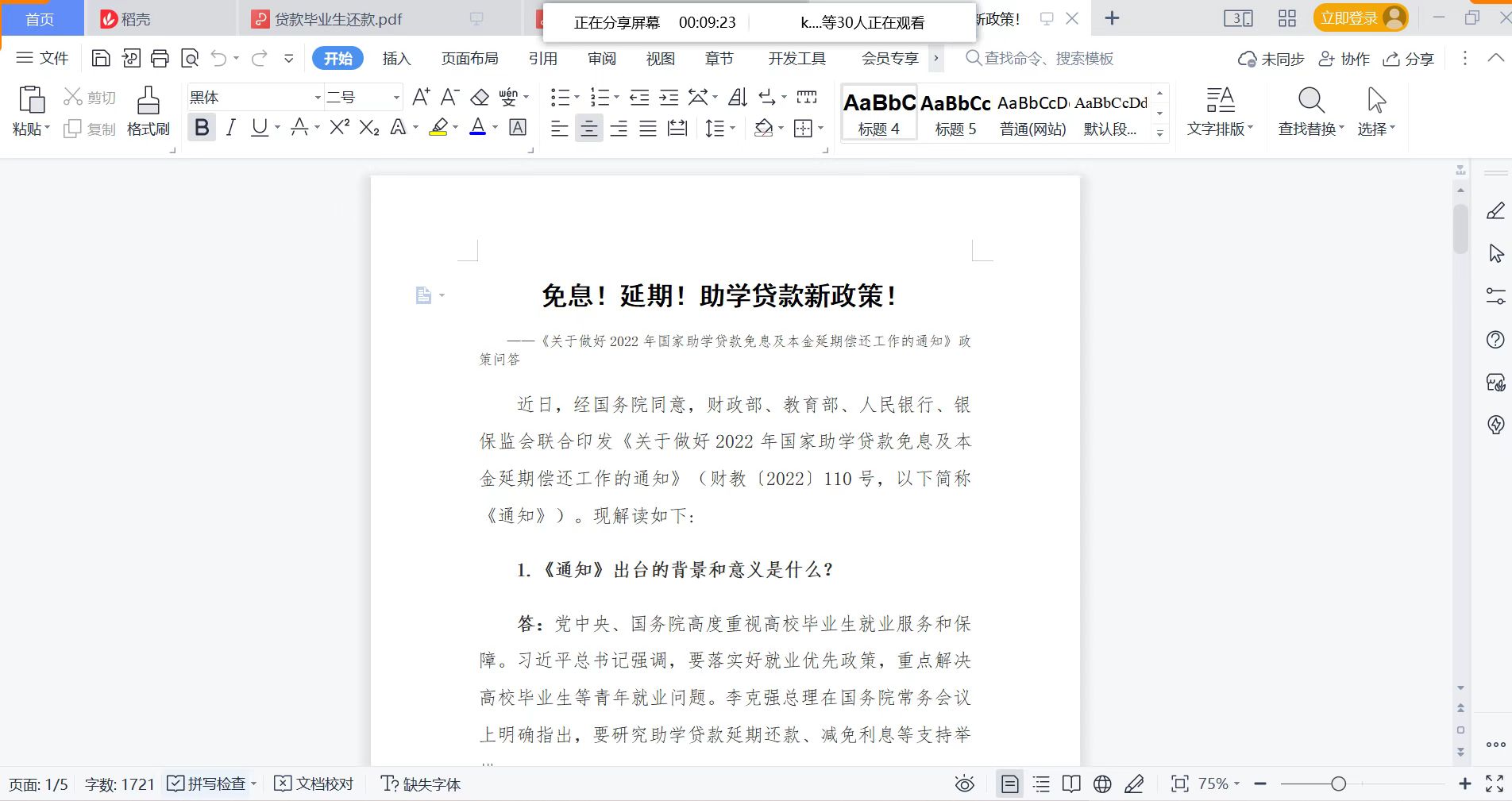Click yellow highlight color swatch
Viewport: 1512px width, 801px height.
[438, 127]
